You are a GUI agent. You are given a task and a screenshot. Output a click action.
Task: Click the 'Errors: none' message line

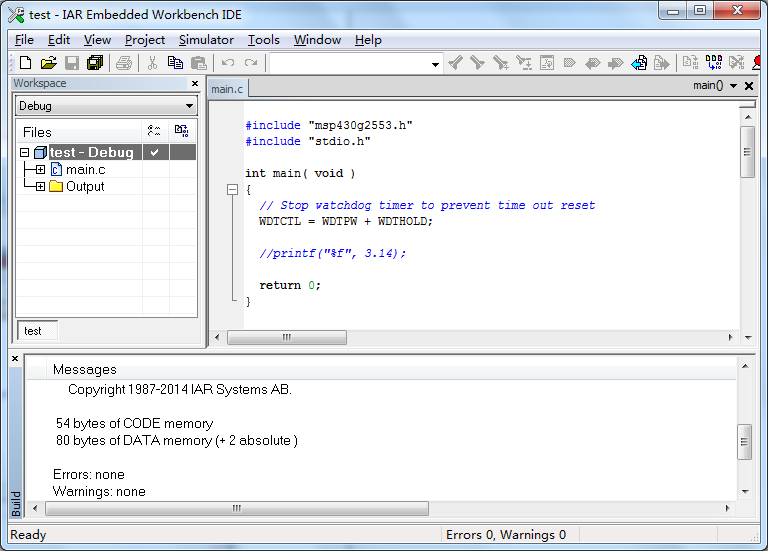(x=89, y=475)
